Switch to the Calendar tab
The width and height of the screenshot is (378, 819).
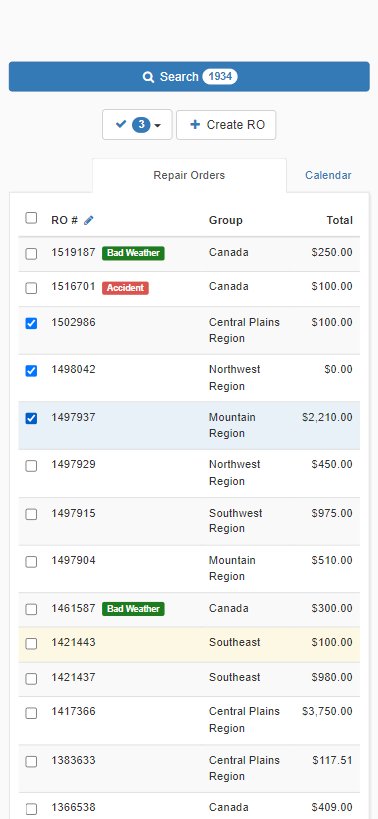point(328,176)
